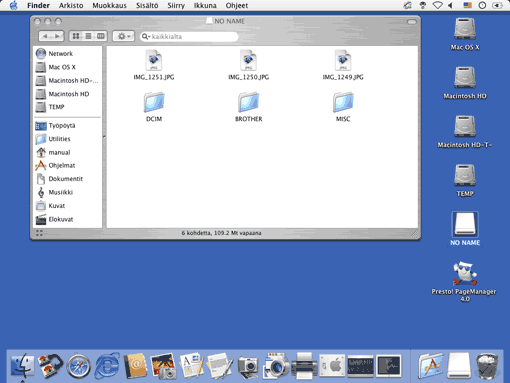The width and height of the screenshot is (510, 383).
Task: Switch to icon view mode
Action: tap(76, 36)
